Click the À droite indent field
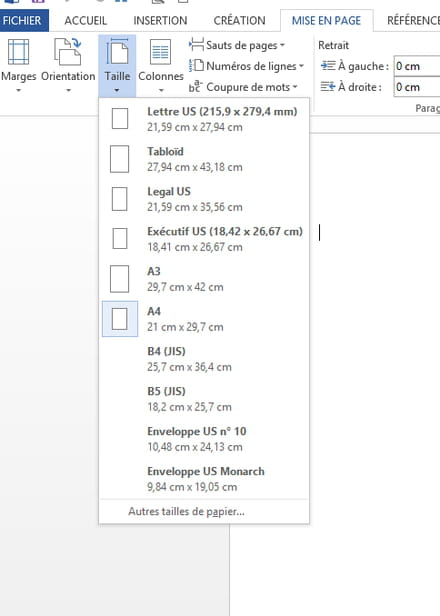Screen dimensions: 440x616 [417, 87]
